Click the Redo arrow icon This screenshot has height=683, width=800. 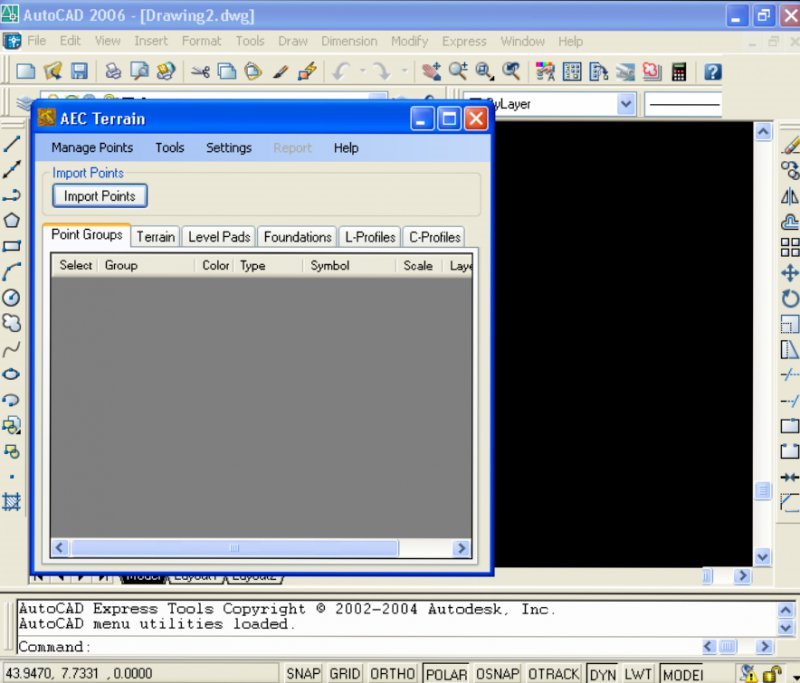point(382,71)
